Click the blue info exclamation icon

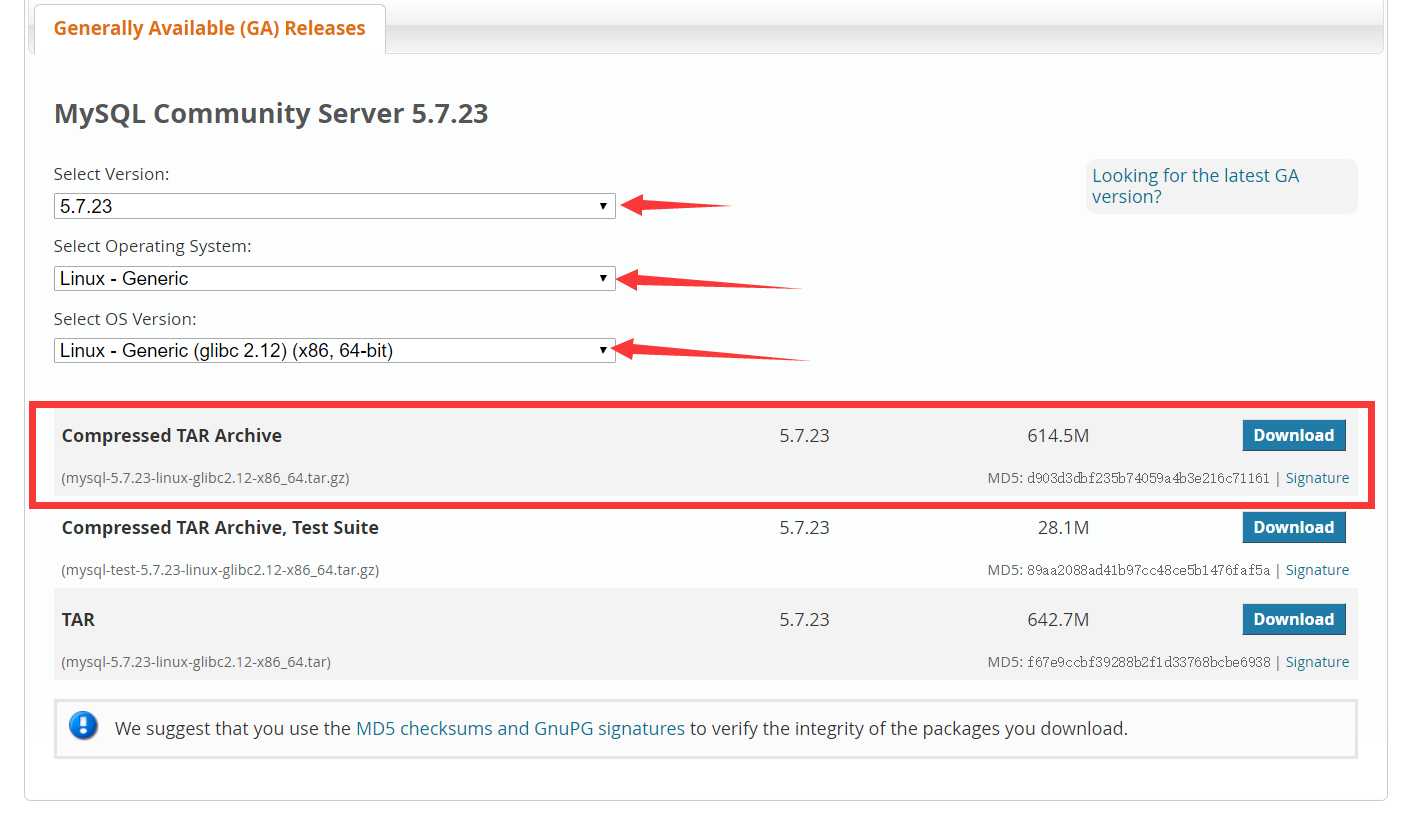(84, 726)
